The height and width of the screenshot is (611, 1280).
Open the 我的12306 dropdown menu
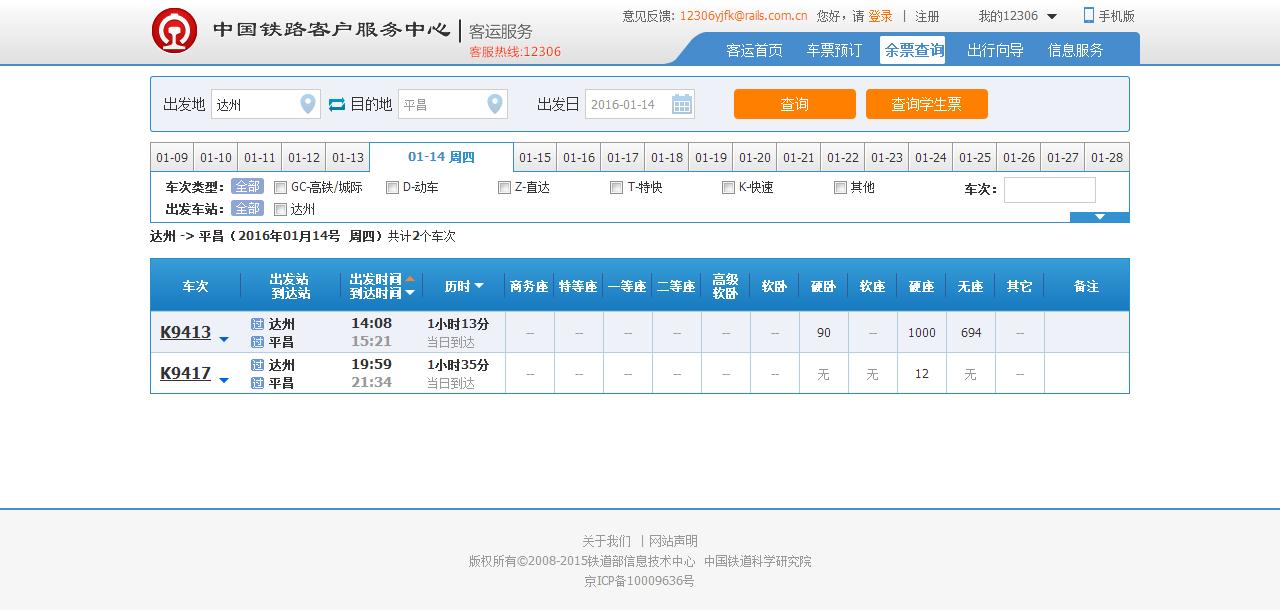[1051, 16]
